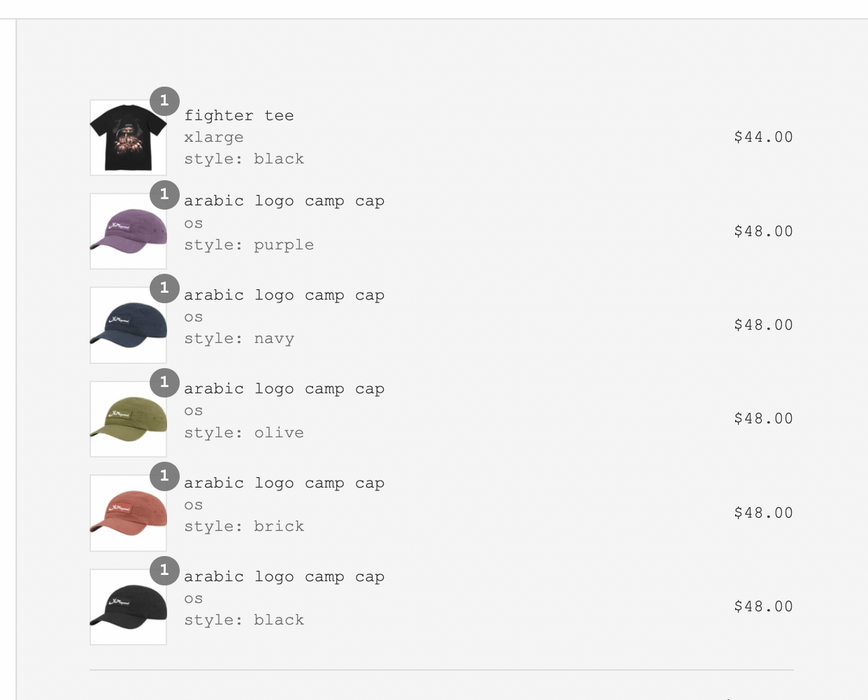This screenshot has width=868, height=700.
Task: Click the navy camp cap thumbnail
Action: (128, 325)
